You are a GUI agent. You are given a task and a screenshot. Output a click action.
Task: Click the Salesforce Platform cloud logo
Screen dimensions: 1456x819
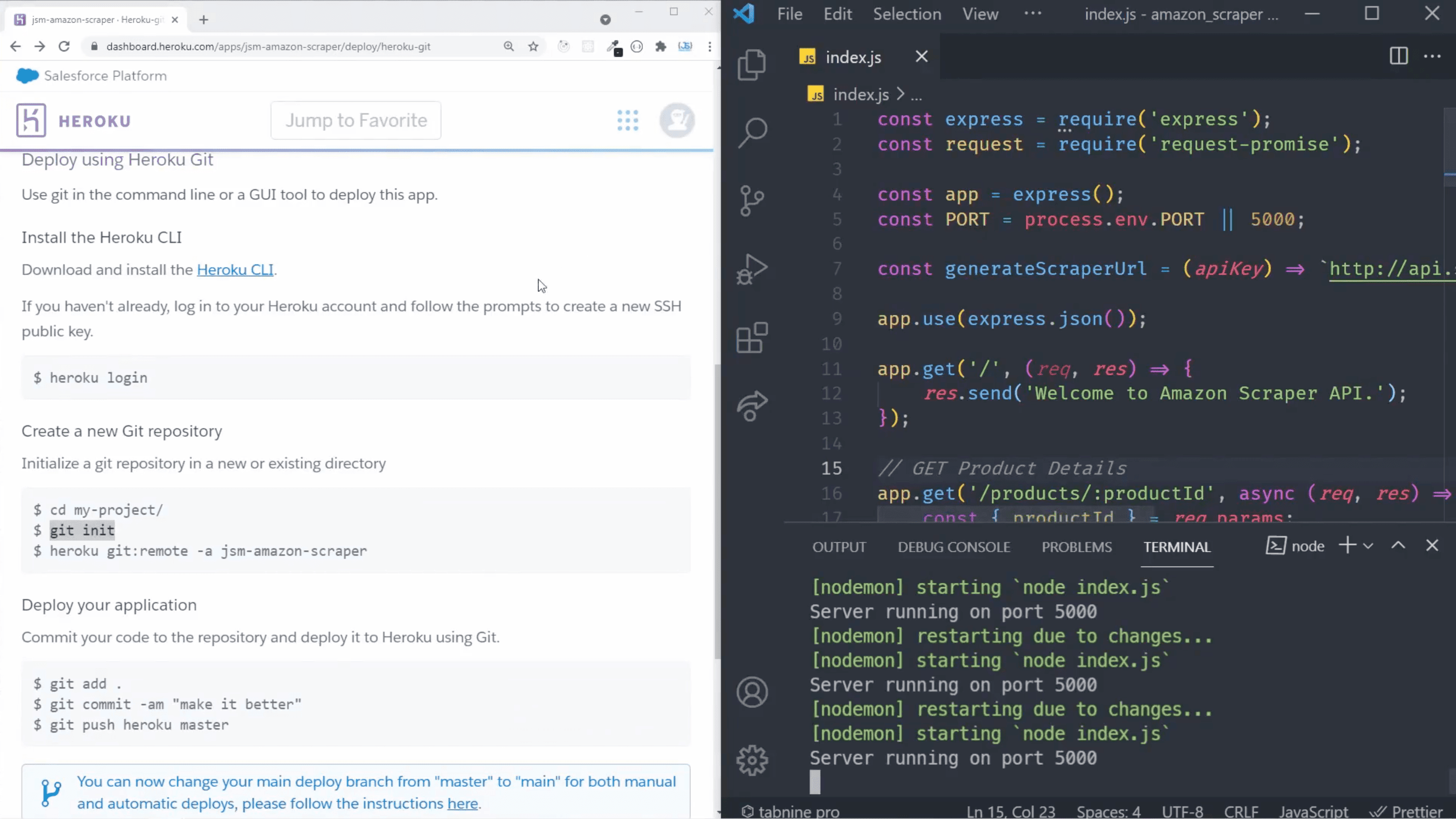click(x=27, y=76)
